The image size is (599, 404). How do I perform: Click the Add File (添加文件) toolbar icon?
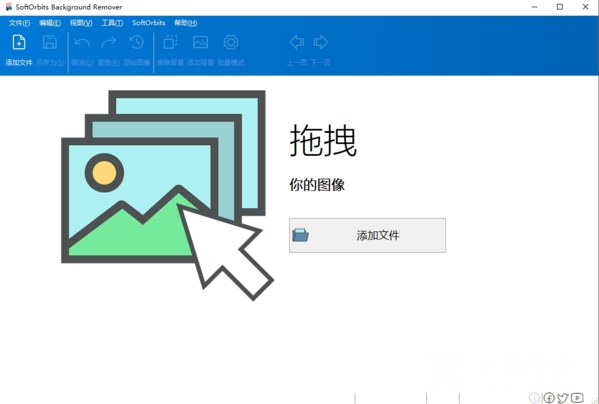coord(19,42)
